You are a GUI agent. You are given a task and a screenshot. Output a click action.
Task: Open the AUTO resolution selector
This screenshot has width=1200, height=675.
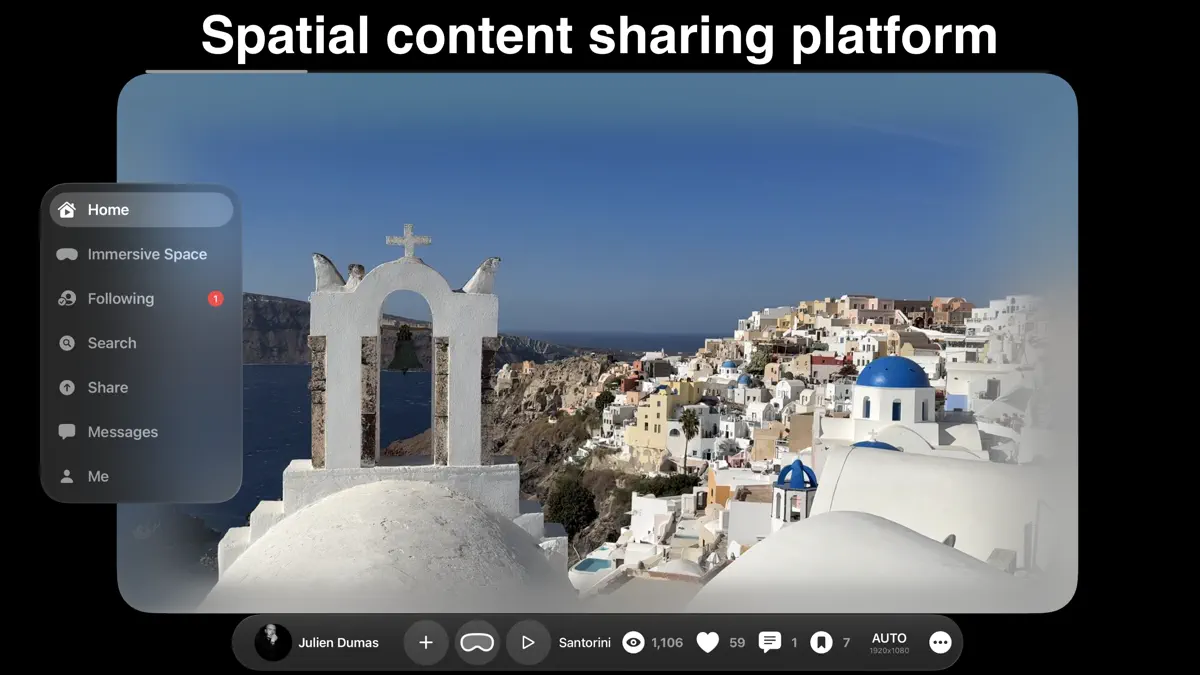pyautogui.click(x=889, y=643)
